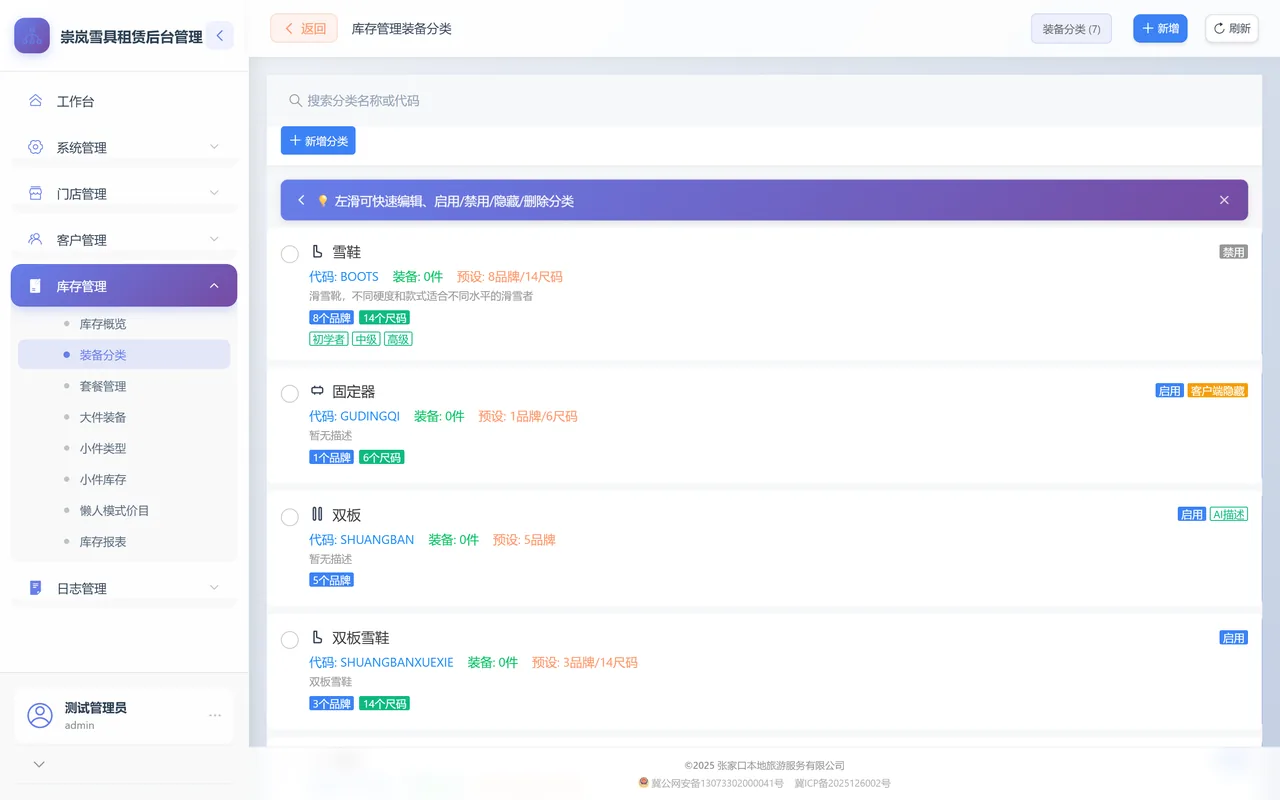Select the 双板 category radio button
The height and width of the screenshot is (800, 1280).
coord(290,517)
